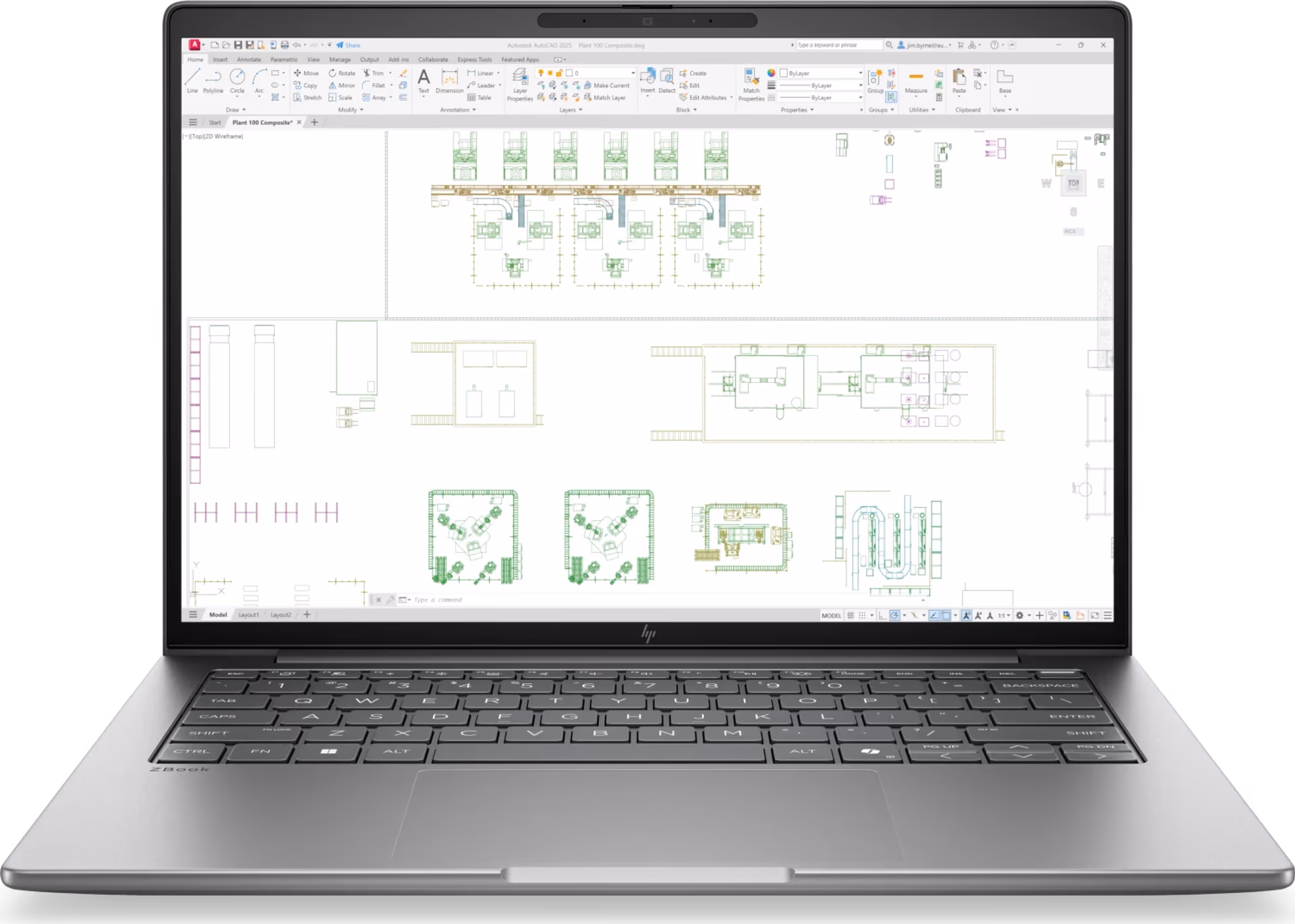Click the Match Layer button
This screenshot has width=1295, height=924.
[x=604, y=98]
